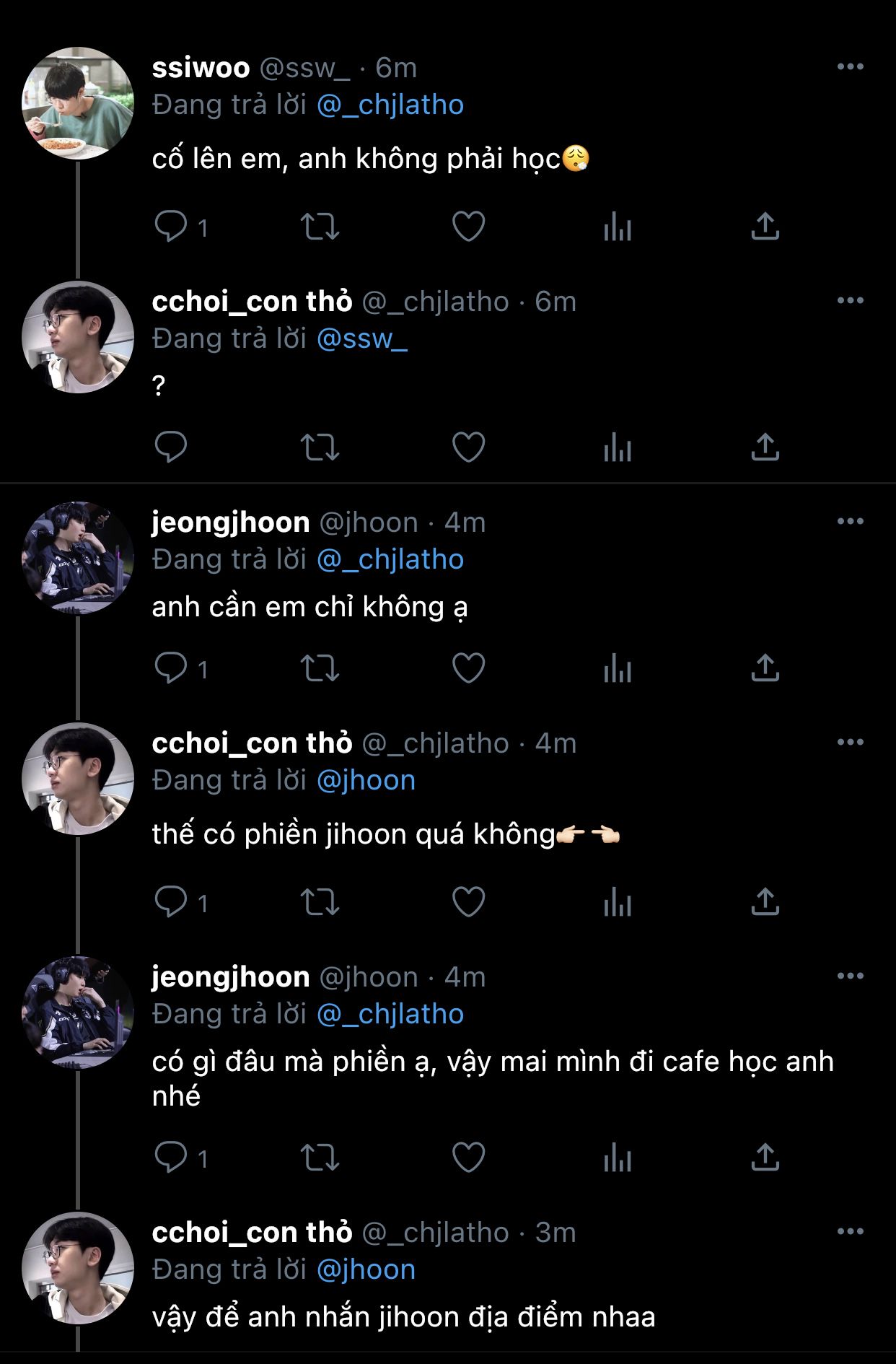Image resolution: width=896 pixels, height=1364 pixels.
Task: Reply to ssiwoo's tweet
Action: [171, 227]
